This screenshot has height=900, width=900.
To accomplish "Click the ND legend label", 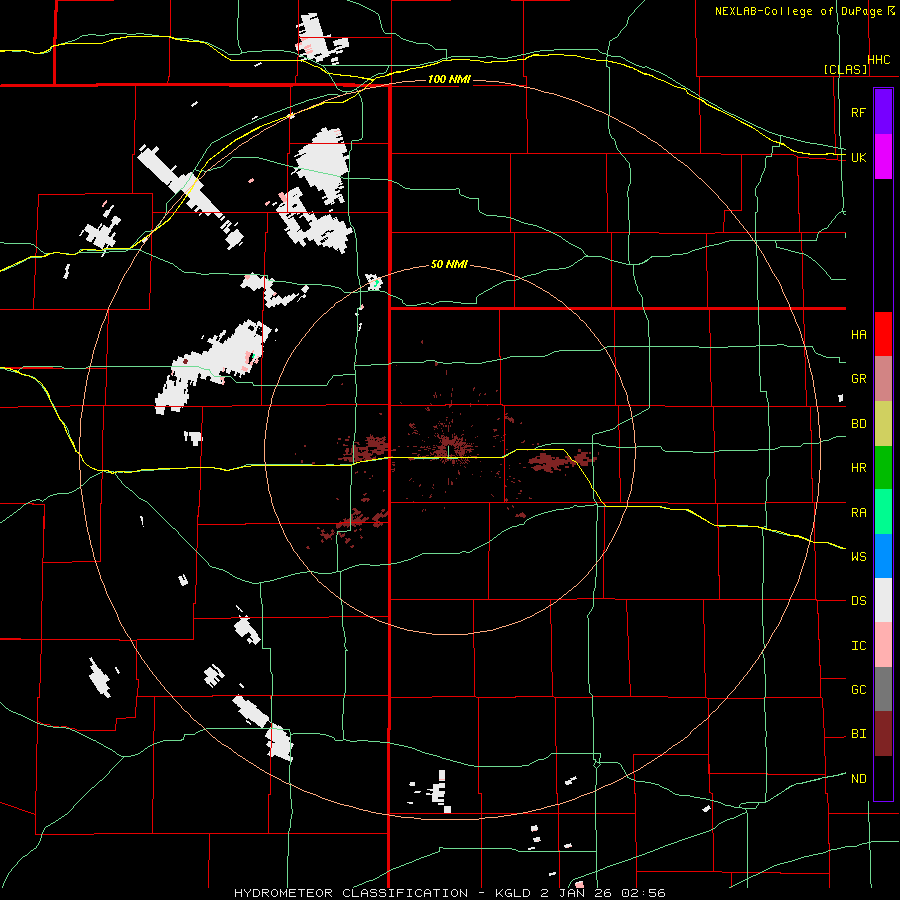I will coord(858,779).
